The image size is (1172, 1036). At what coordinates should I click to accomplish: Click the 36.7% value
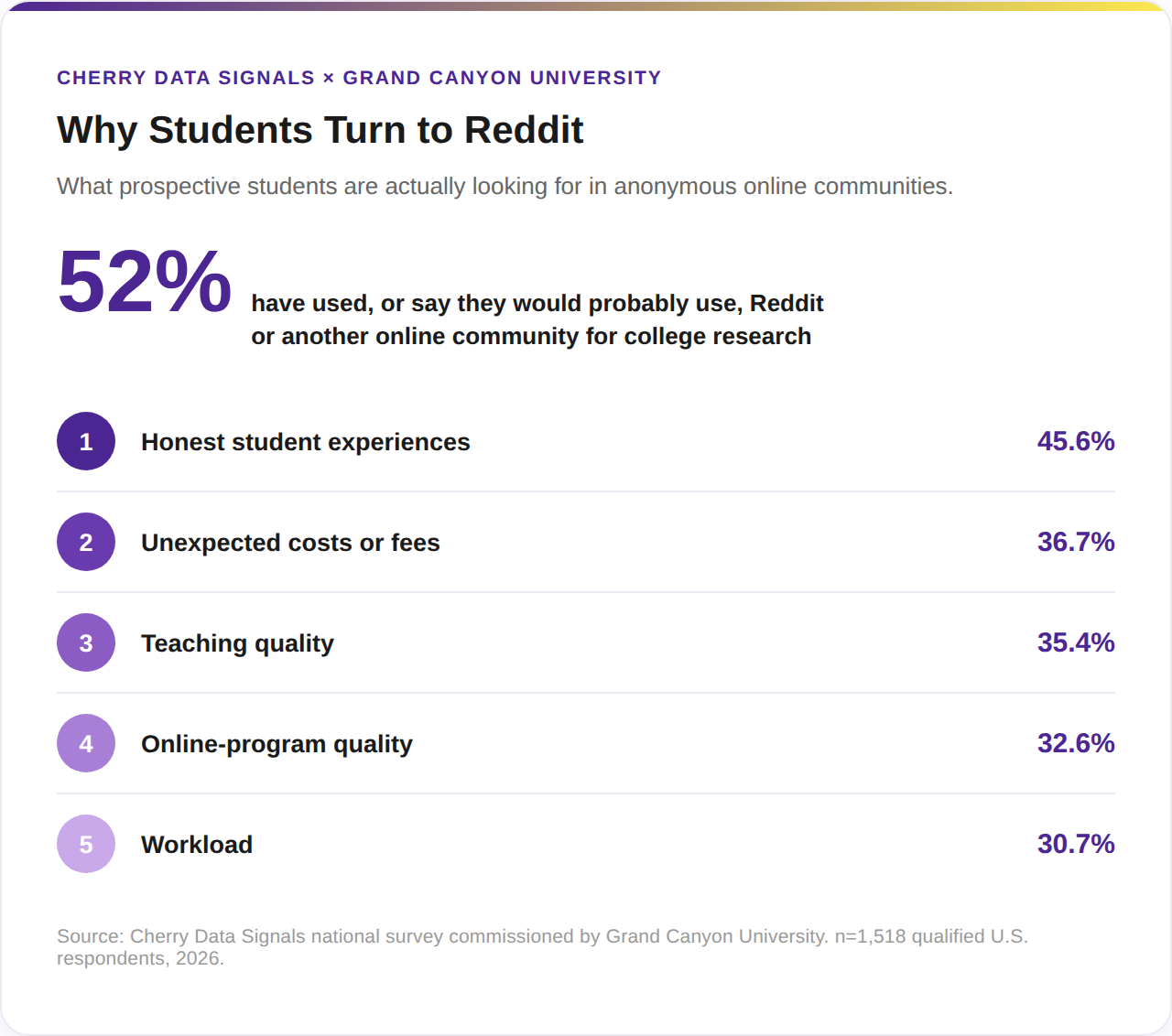click(1076, 542)
